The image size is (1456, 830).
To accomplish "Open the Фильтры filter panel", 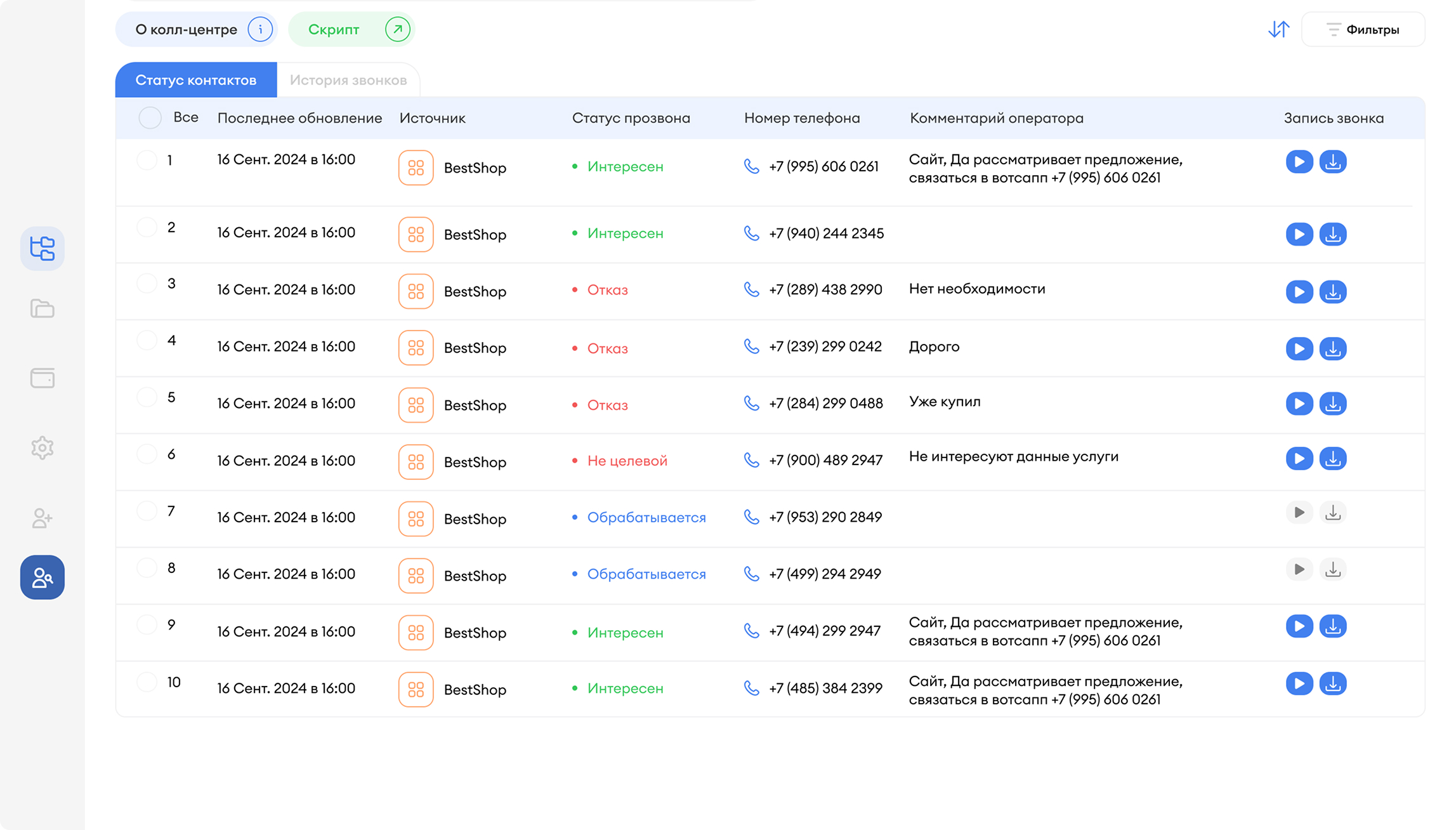I will point(1363,29).
